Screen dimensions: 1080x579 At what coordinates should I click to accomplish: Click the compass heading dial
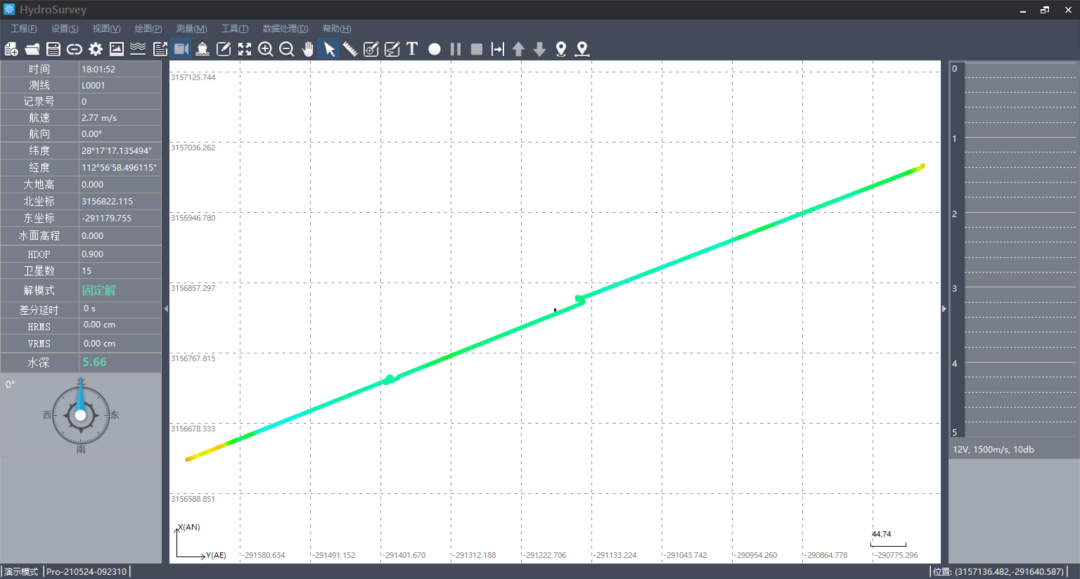point(81,414)
